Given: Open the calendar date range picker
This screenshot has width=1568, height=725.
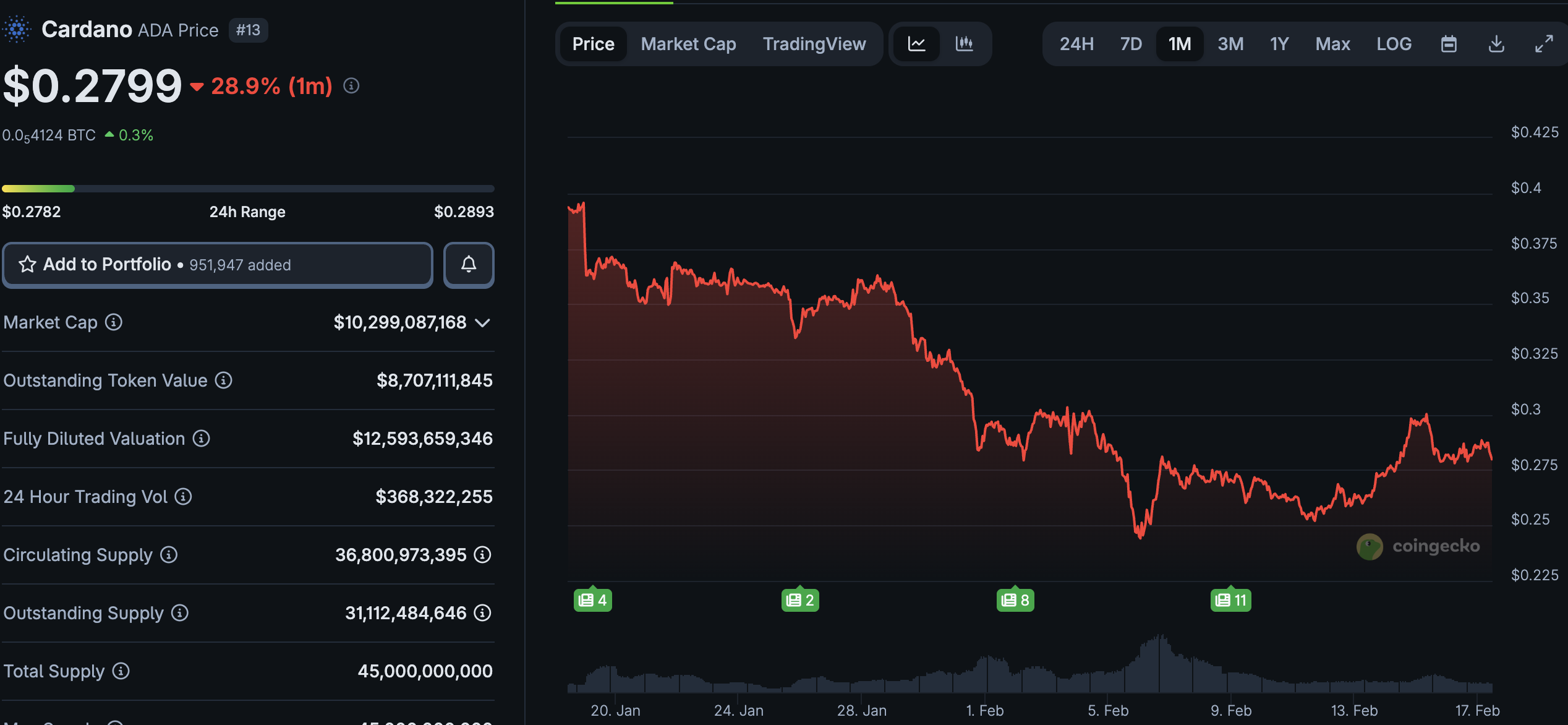Looking at the screenshot, I should coord(1449,44).
